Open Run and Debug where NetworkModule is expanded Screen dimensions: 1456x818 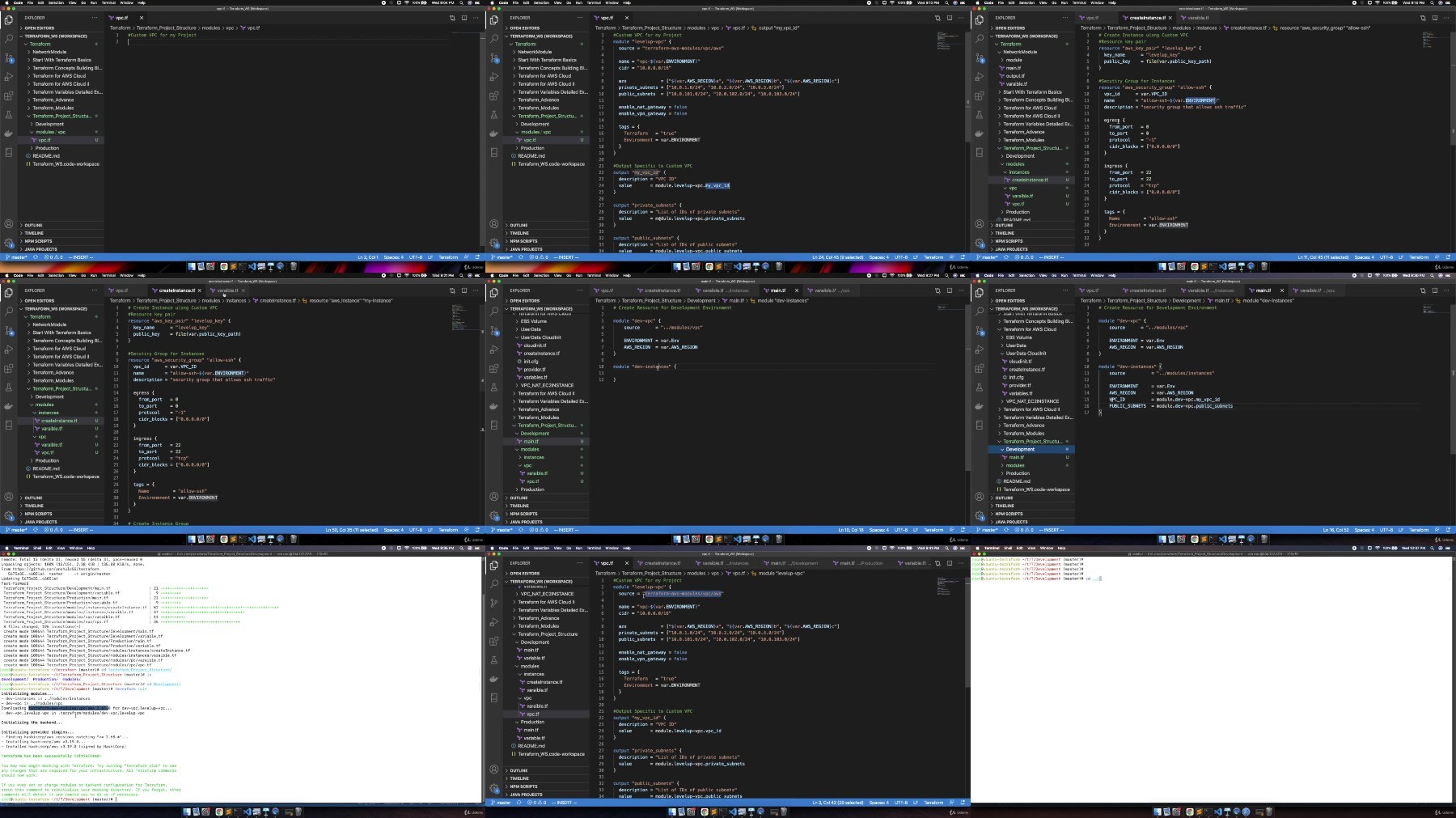click(x=980, y=77)
